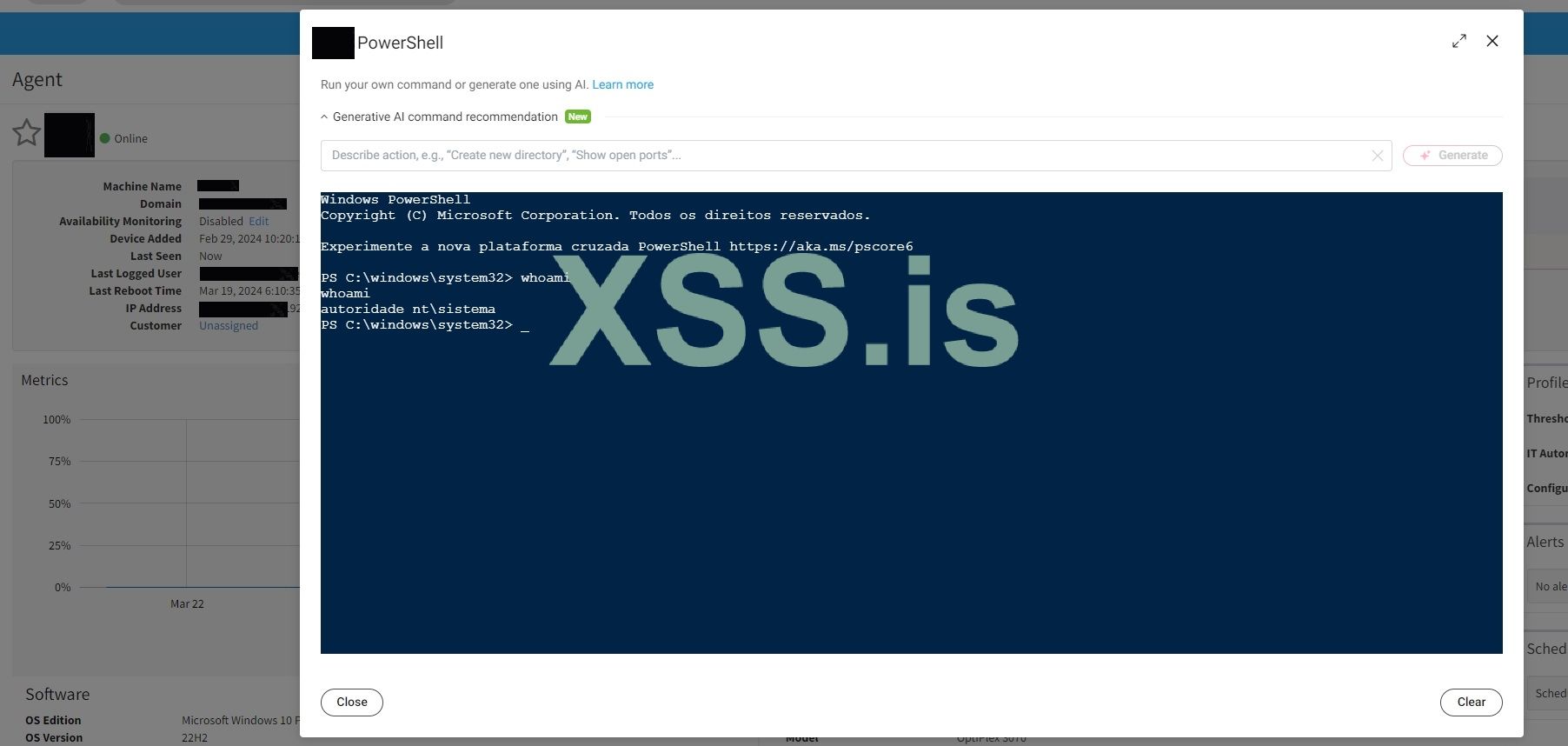The height and width of the screenshot is (746, 1568).
Task: Click the 100% label on the Metrics chart
Action: [x=56, y=420]
